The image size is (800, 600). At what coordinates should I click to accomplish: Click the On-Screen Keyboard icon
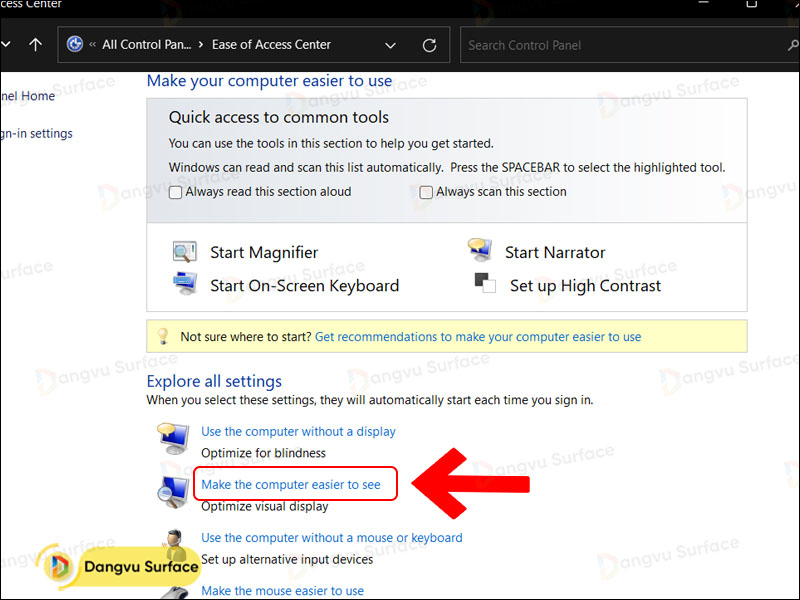point(184,284)
